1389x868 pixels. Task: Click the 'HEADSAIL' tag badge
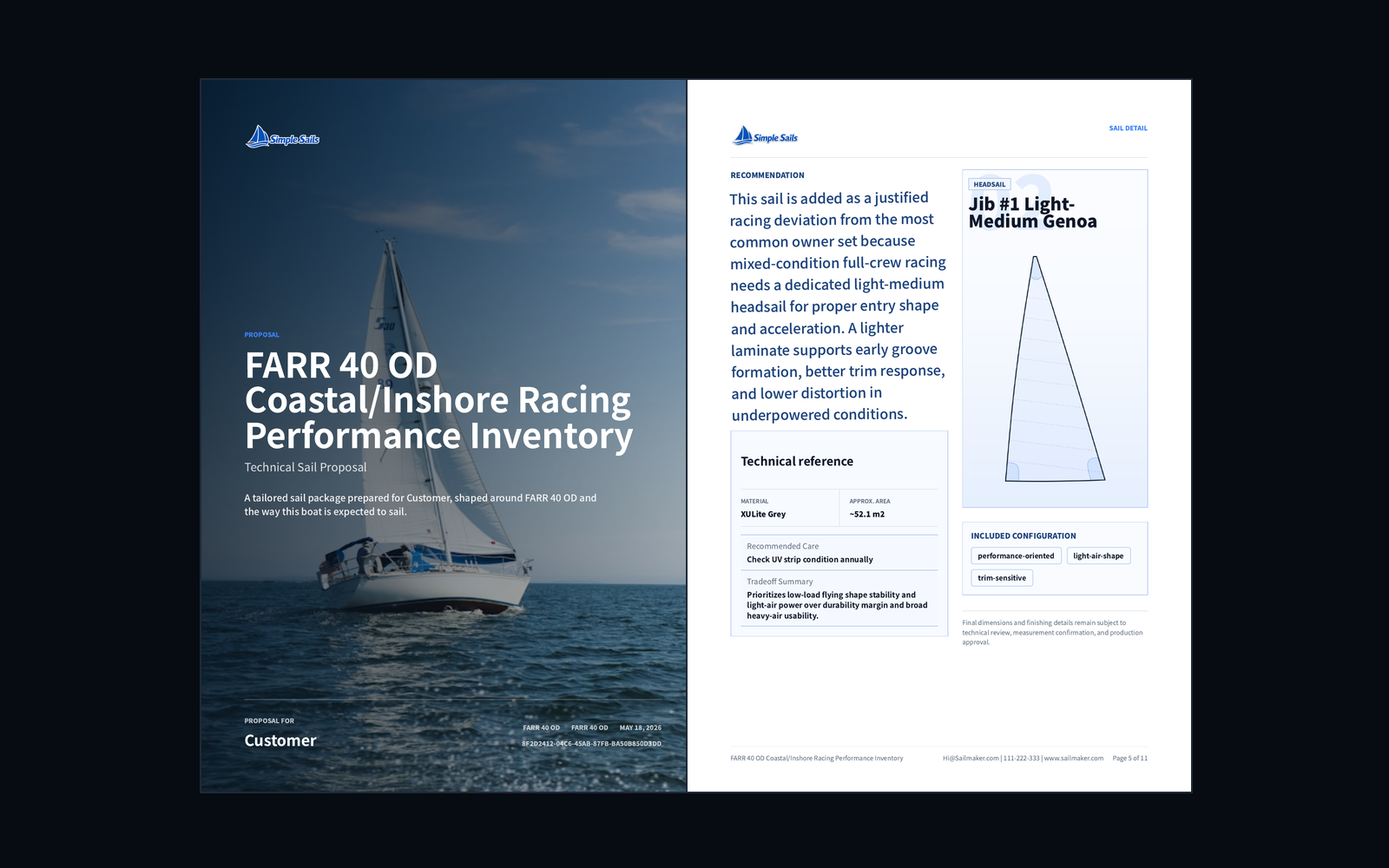(x=990, y=184)
